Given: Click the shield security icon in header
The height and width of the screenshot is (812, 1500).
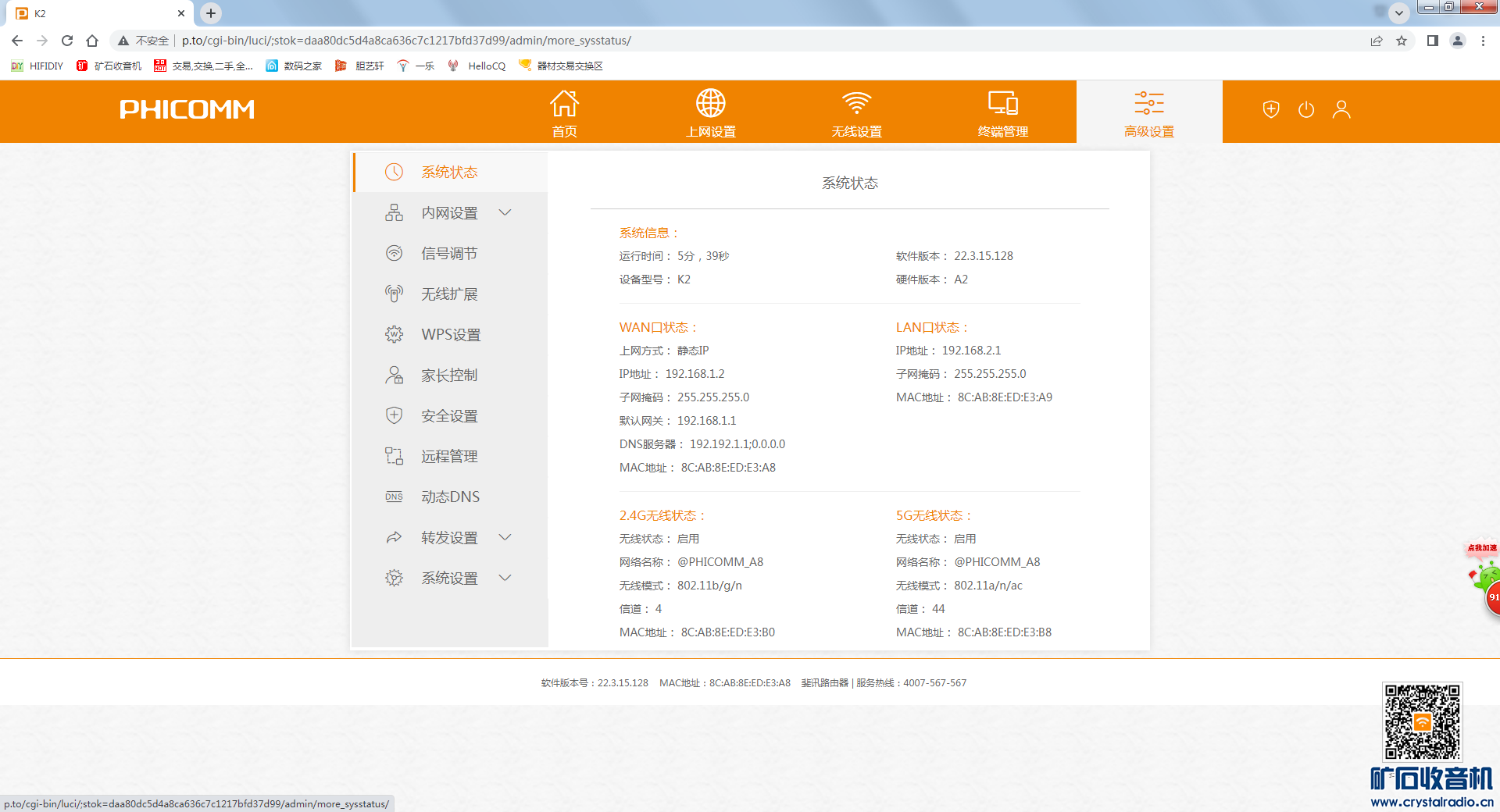Looking at the screenshot, I should (1271, 109).
